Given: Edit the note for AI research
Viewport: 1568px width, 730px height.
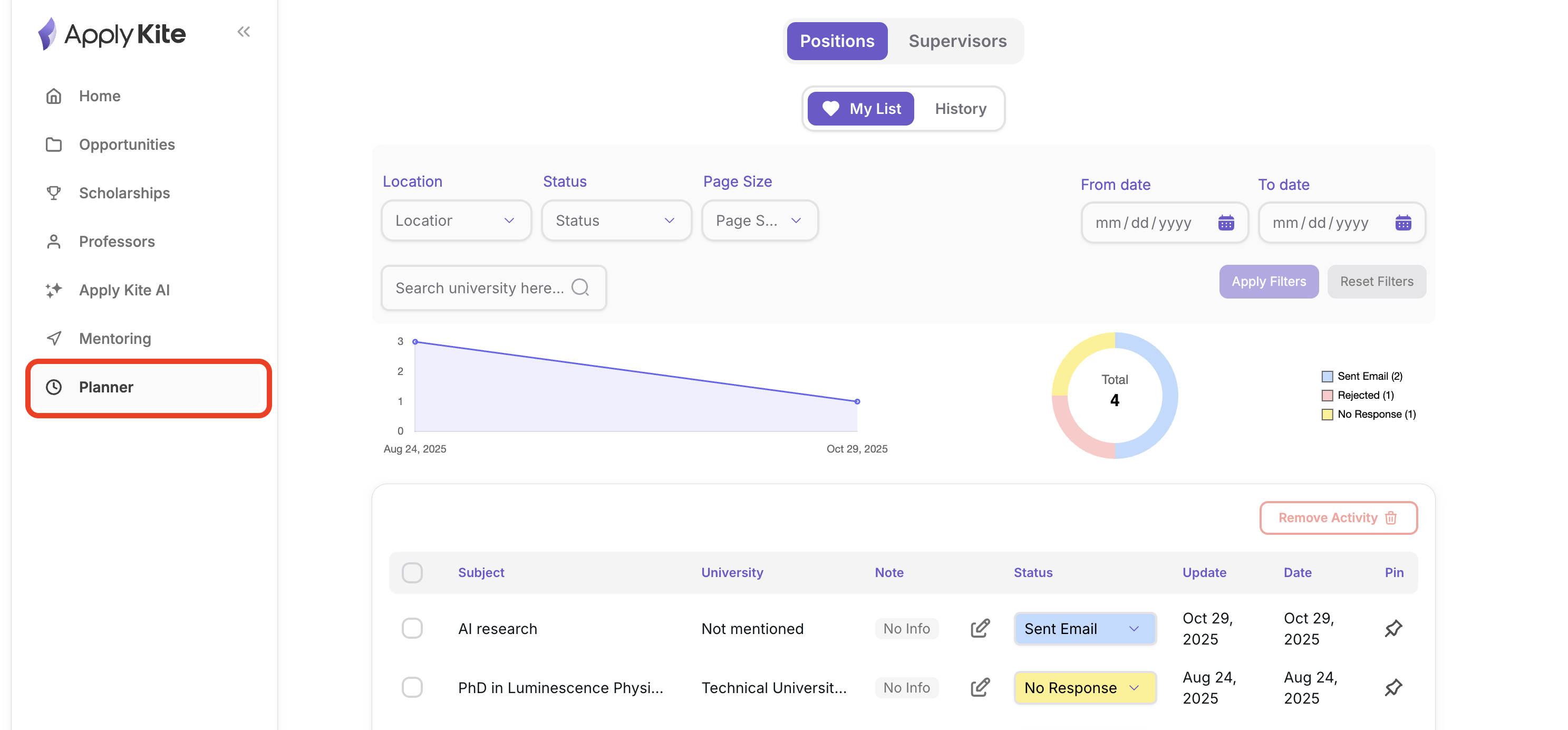Looking at the screenshot, I should (x=980, y=628).
